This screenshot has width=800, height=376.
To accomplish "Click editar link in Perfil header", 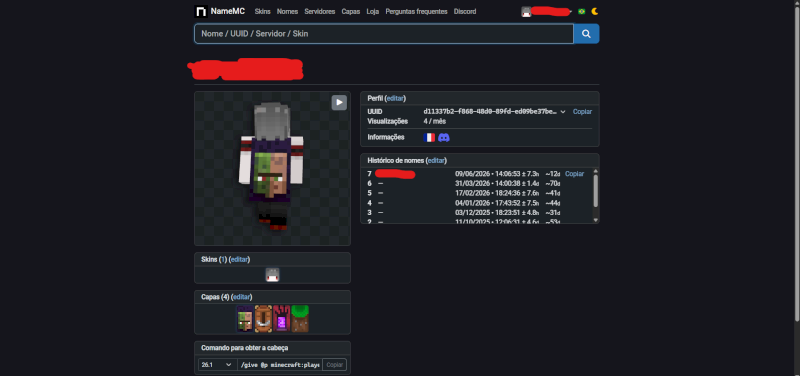I will 395,98.
